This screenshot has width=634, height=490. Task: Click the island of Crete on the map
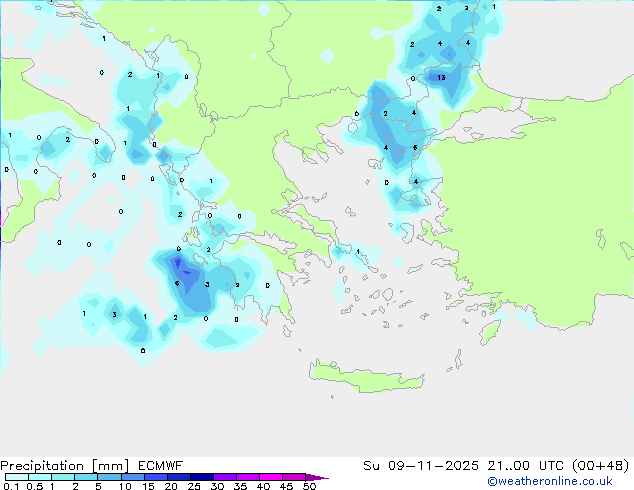(366, 376)
